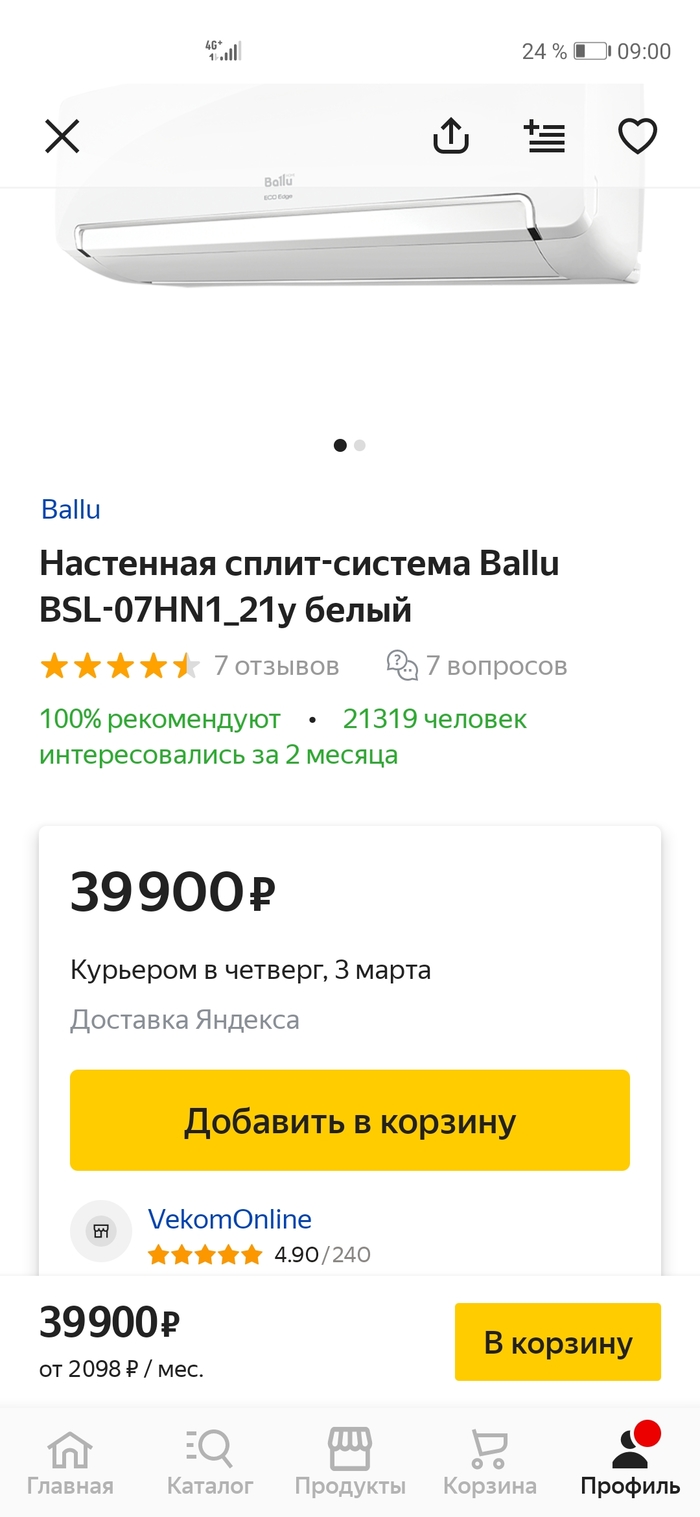
Task: Toggle the favorites heart icon
Action: [x=637, y=136]
